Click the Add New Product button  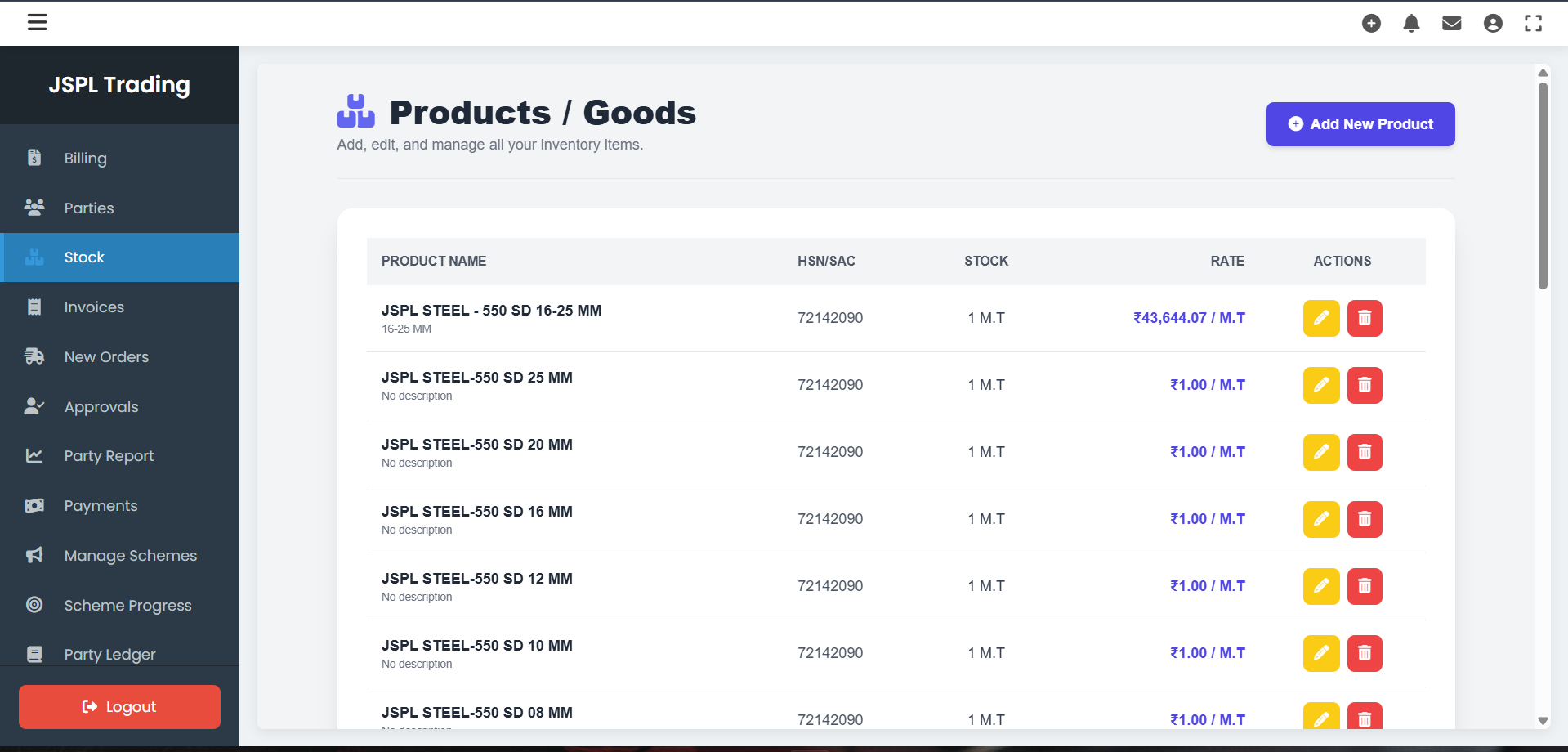coord(1360,124)
